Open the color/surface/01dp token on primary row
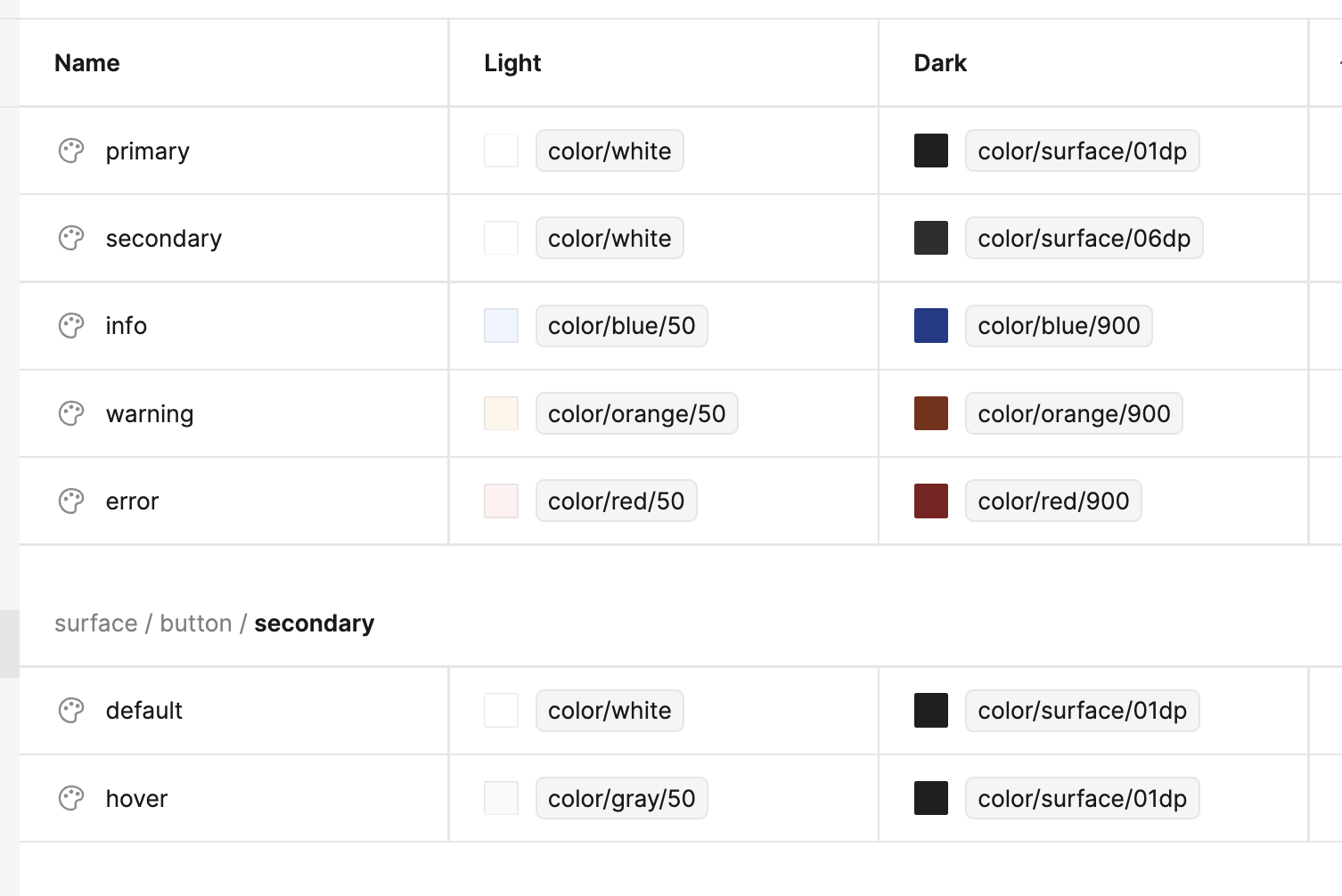This screenshot has height=896, width=1342. 1082,151
